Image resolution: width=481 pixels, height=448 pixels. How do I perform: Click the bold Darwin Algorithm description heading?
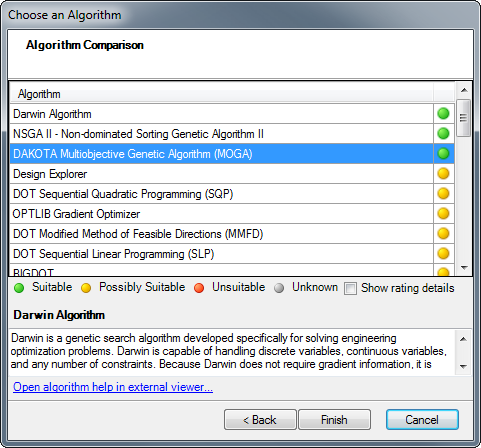(x=59, y=315)
